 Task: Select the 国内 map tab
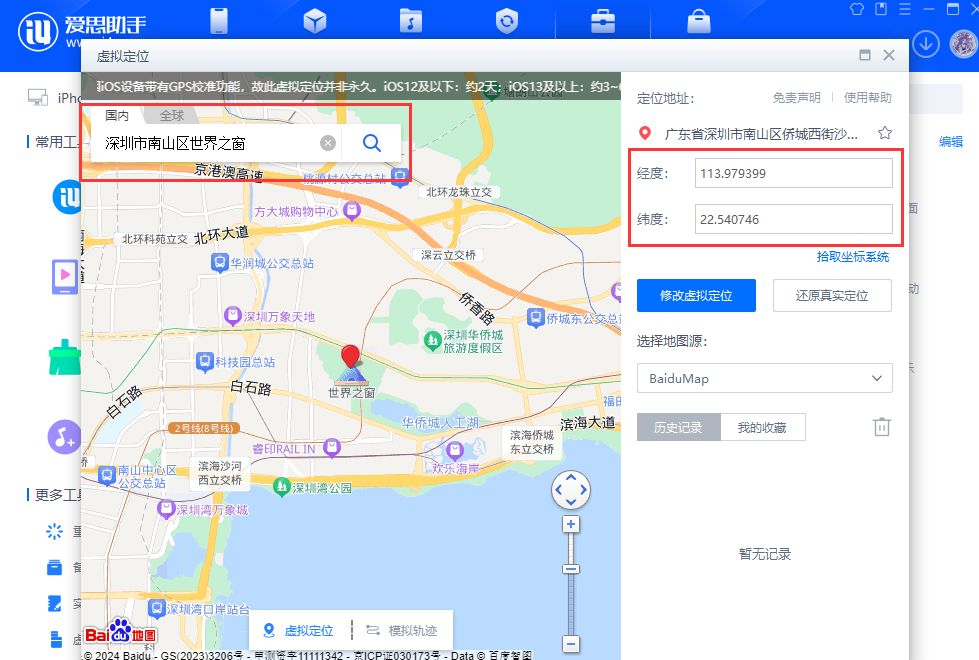tap(118, 116)
